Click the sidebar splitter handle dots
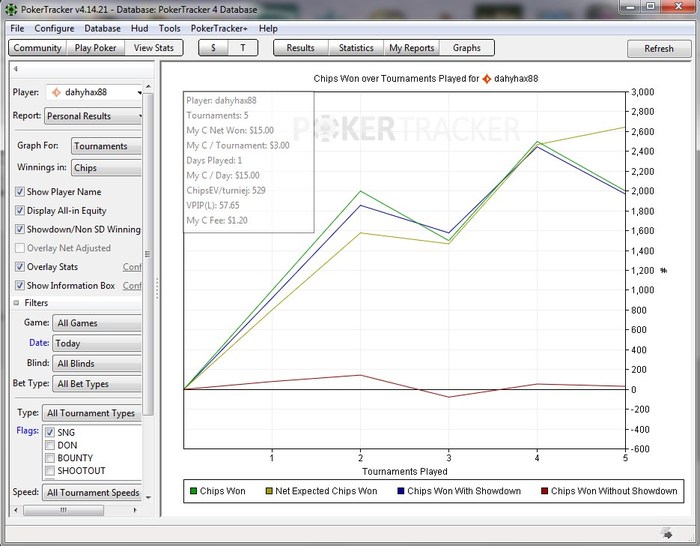Image resolution: width=700 pixels, height=546 pixels. (x=157, y=288)
